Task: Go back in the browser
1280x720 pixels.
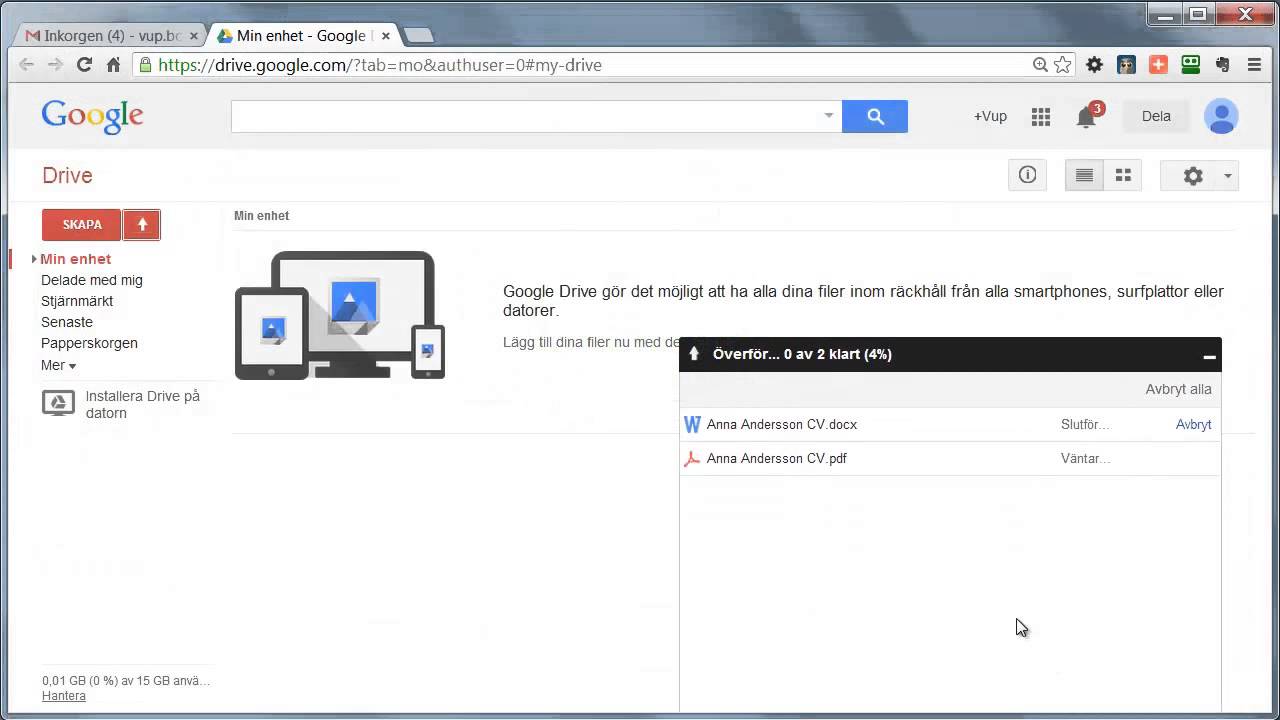Action: click(27, 65)
